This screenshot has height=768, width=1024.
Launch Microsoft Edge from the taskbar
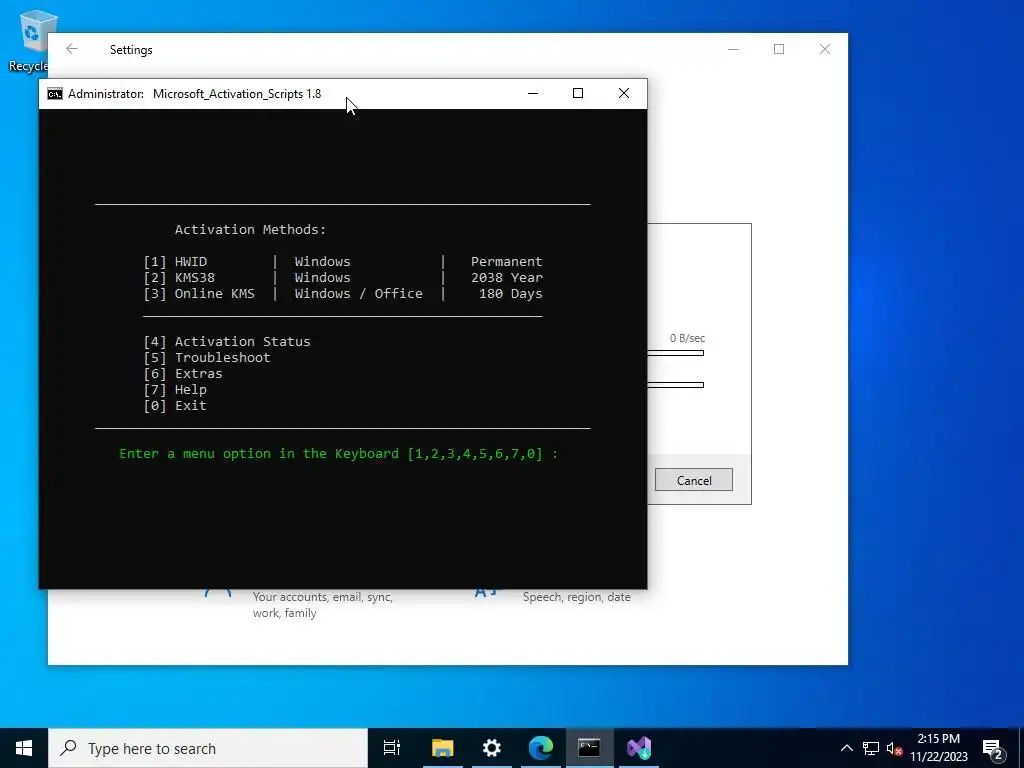pos(541,748)
